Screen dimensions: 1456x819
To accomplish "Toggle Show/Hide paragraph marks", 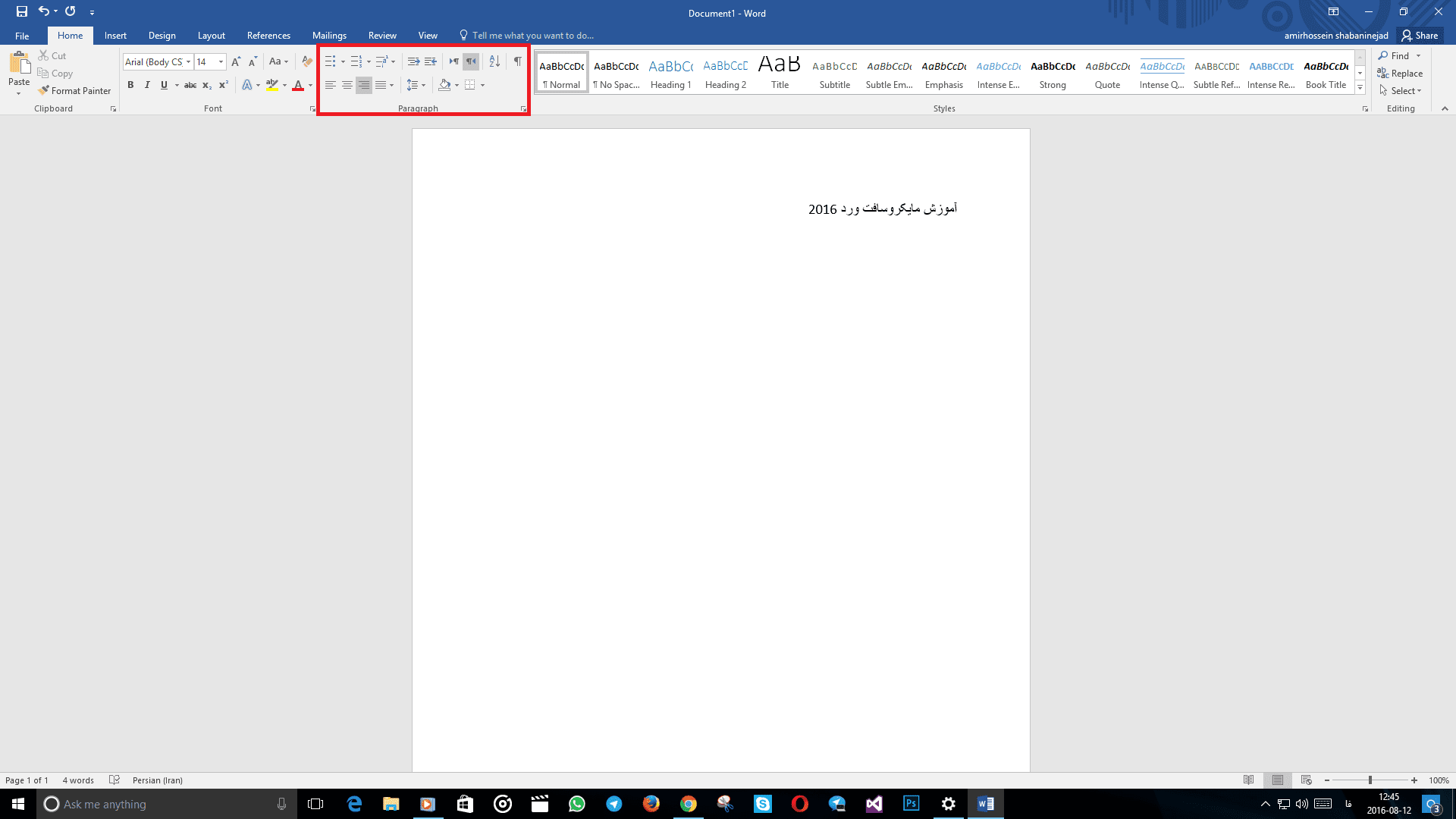I will pyautogui.click(x=517, y=61).
